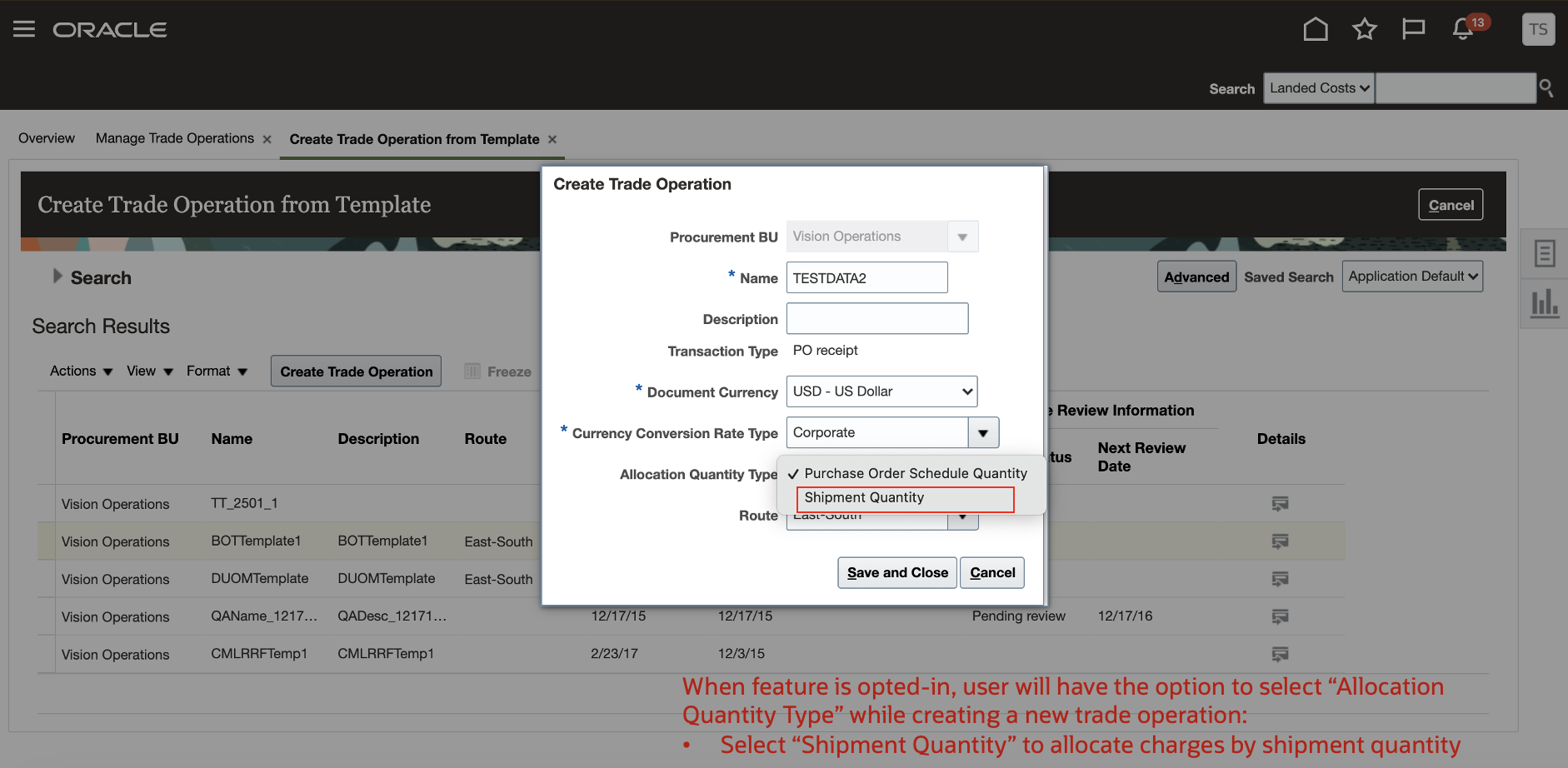
Task: Focus the global search text box
Action: point(1456,87)
